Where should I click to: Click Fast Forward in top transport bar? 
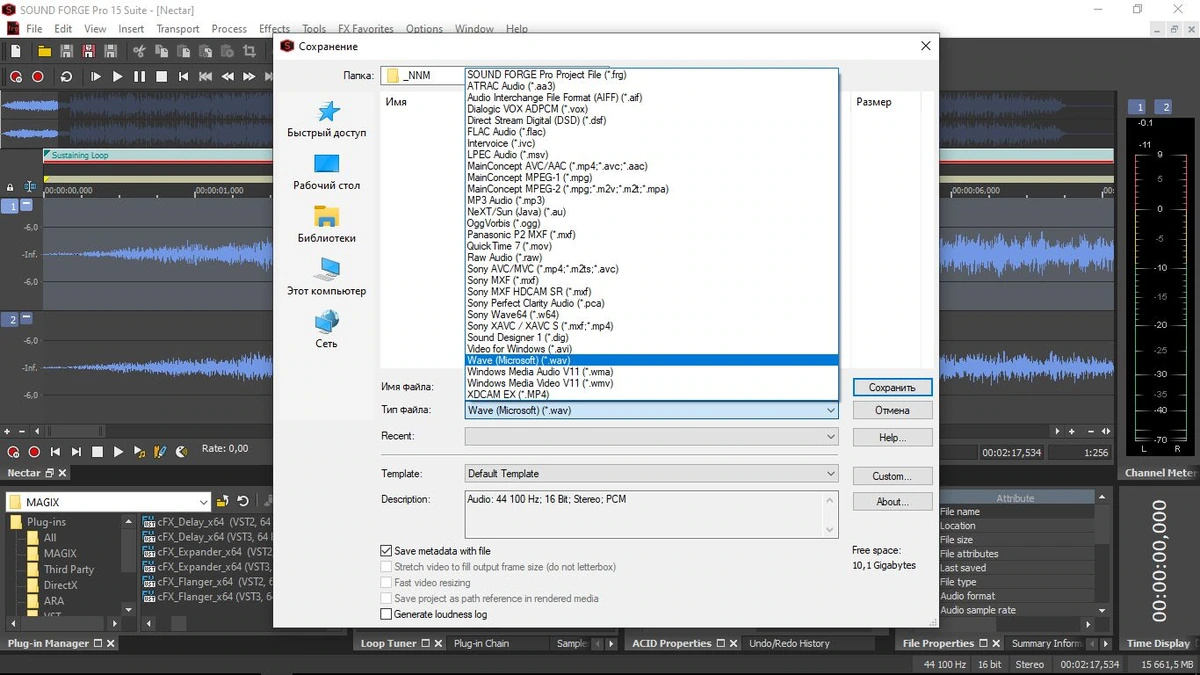pos(249,76)
